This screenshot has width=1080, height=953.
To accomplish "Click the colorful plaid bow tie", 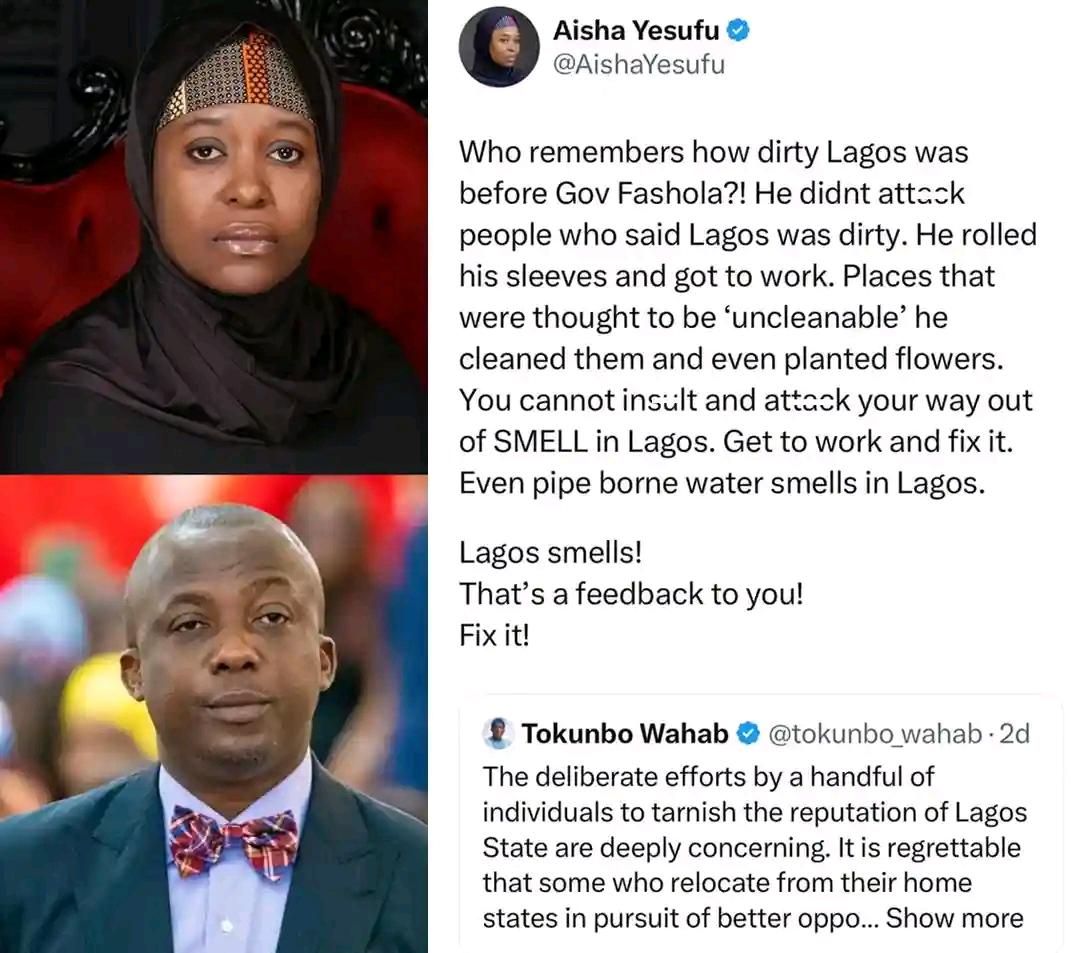I will tap(234, 842).
